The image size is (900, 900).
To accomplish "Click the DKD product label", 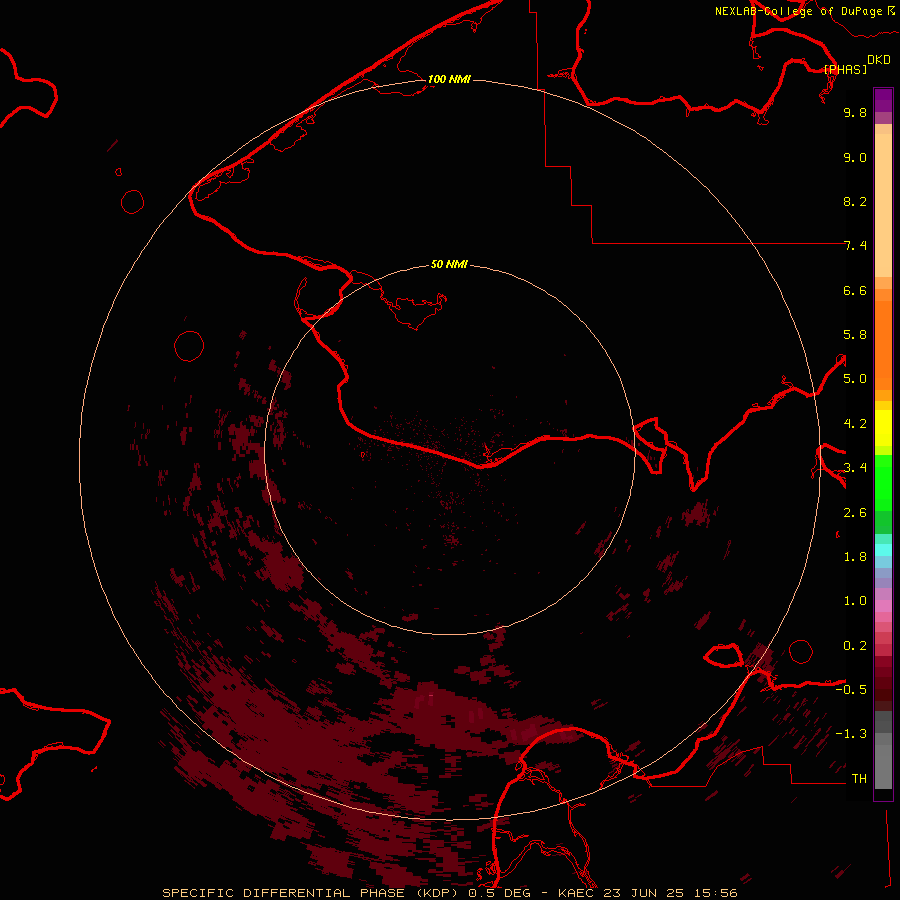I will pos(879,60).
